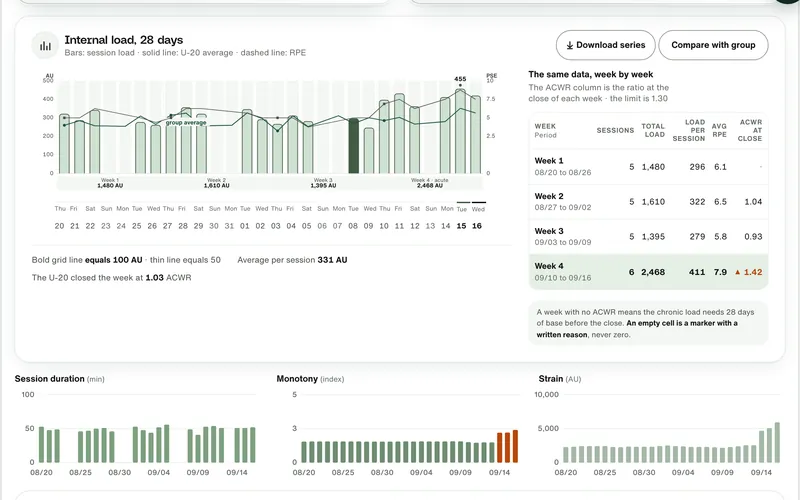Select bold day 15 under Tue
Viewport: 800px width, 500px height.
click(461, 226)
